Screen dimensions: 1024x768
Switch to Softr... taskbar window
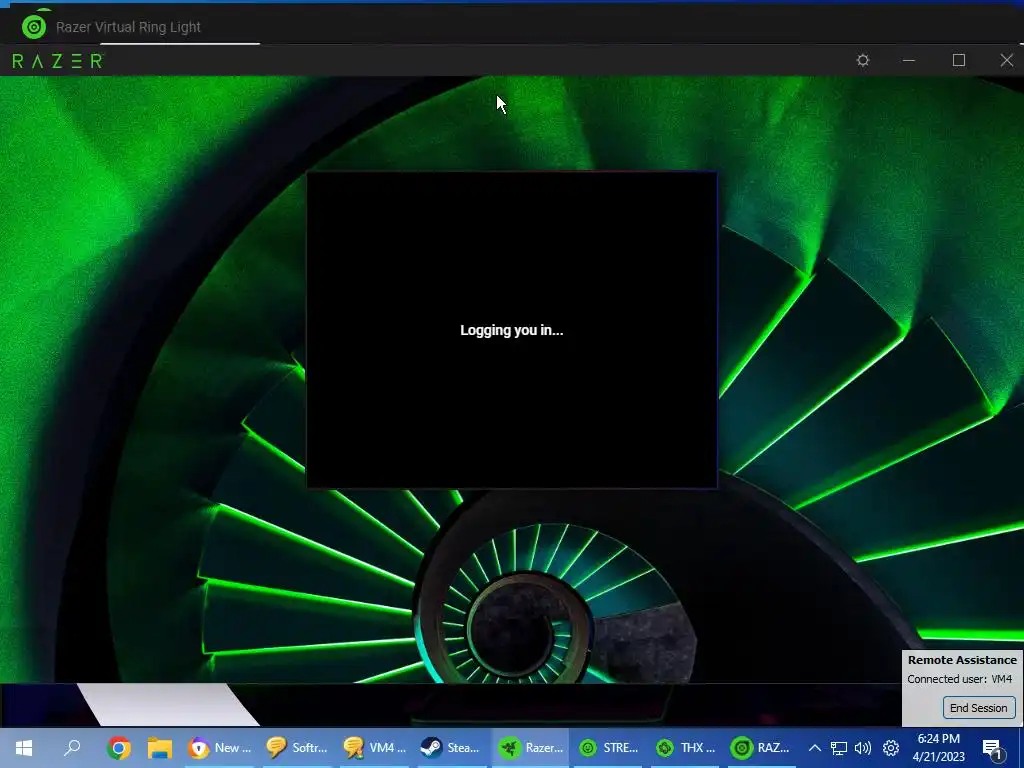tap(297, 748)
